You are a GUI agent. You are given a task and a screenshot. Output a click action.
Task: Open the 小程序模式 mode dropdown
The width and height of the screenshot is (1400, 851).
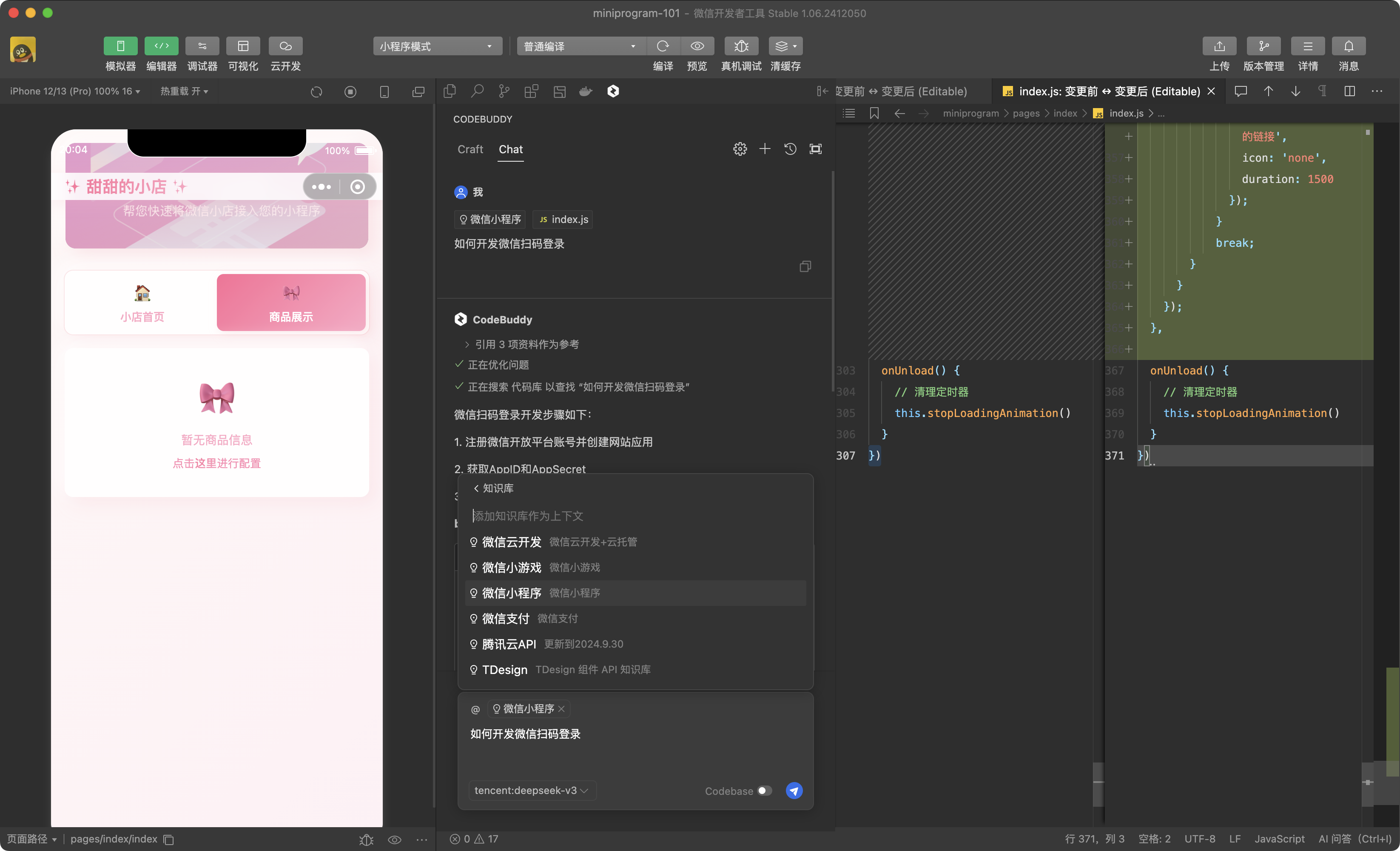(x=437, y=46)
